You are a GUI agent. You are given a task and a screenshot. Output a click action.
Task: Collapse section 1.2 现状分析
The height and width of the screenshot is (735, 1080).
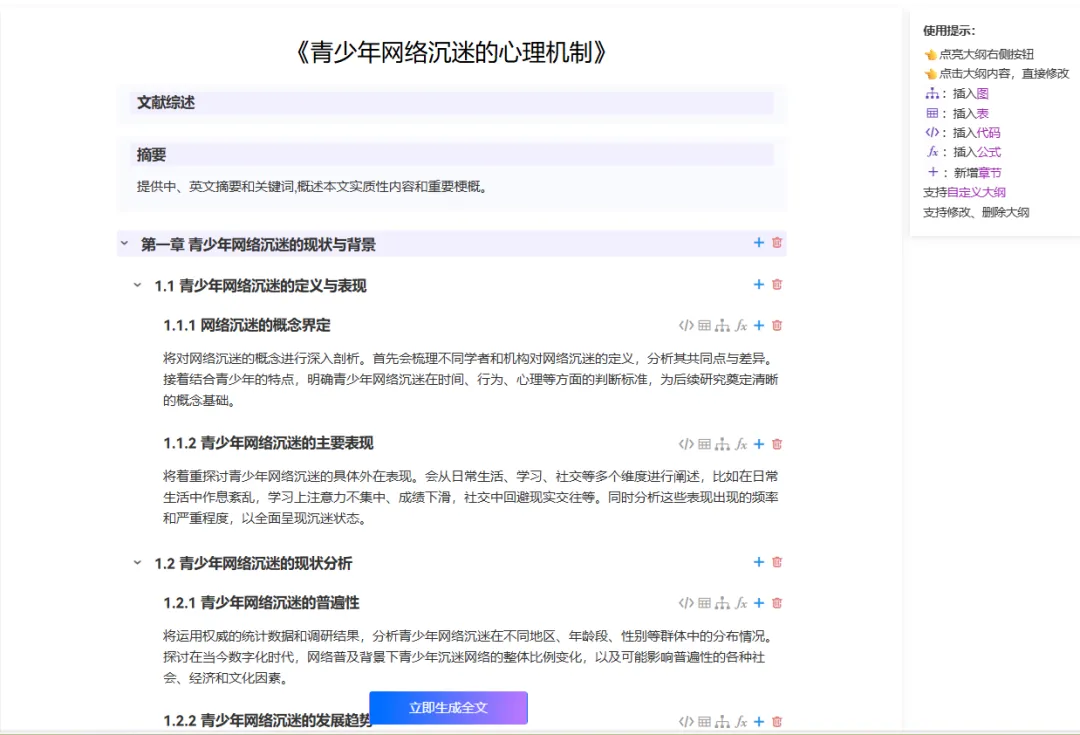pyautogui.click(x=138, y=563)
